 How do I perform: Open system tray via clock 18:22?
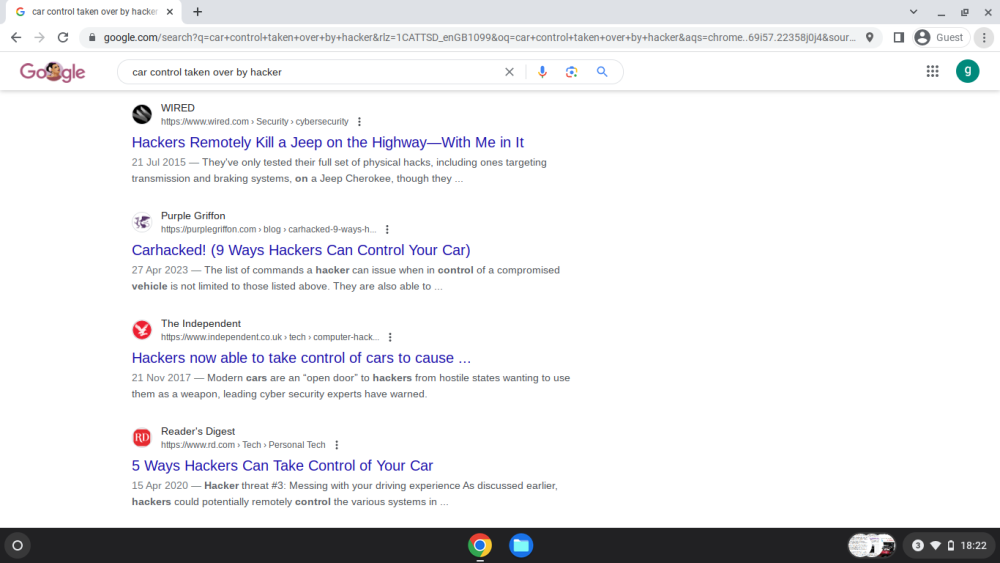coord(974,545)
